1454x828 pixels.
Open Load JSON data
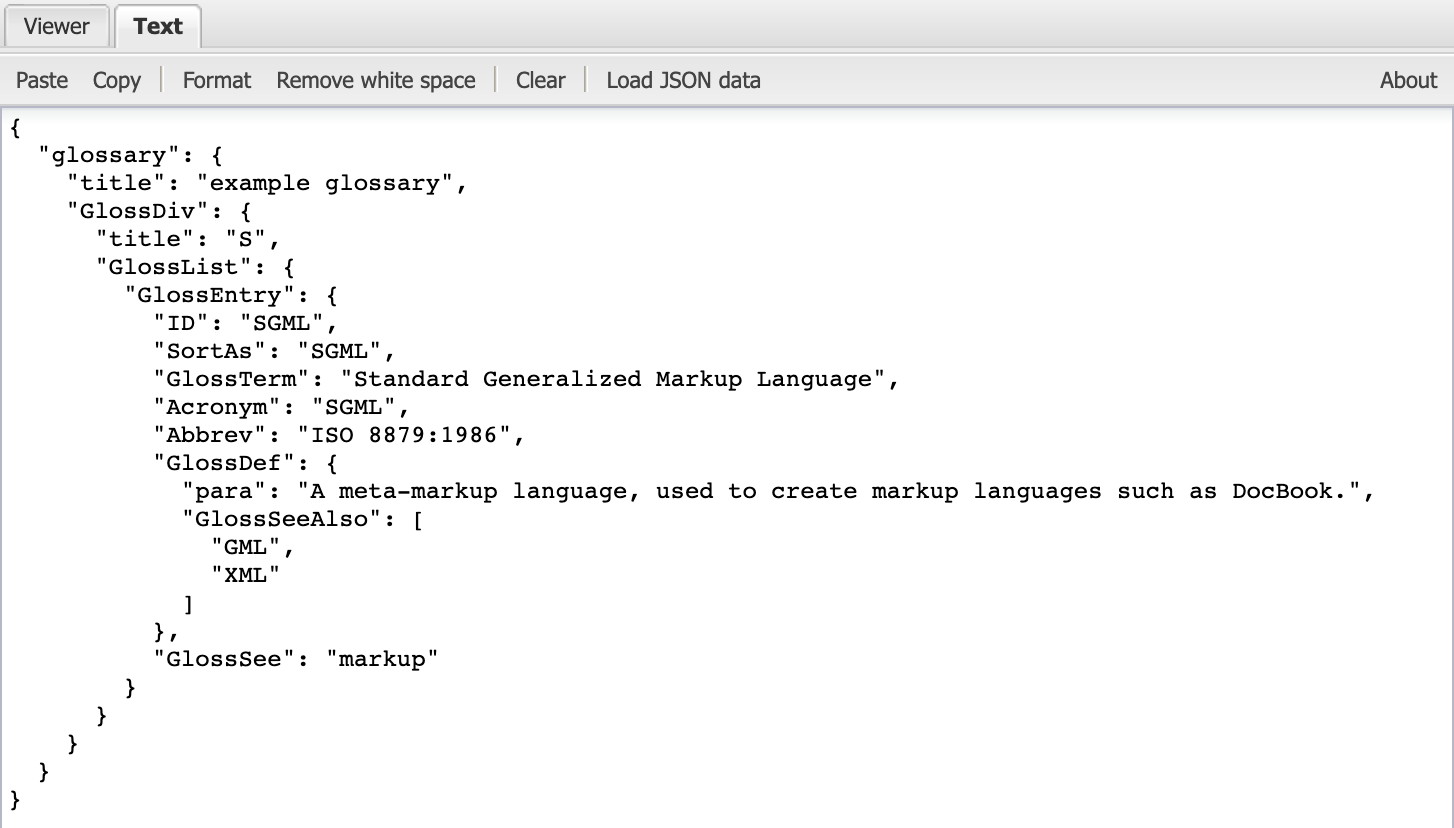coord(683,81)
